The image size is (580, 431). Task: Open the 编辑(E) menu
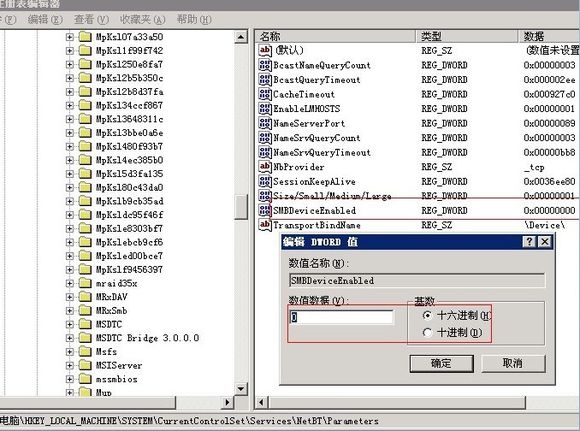click(x=45, y=19)
